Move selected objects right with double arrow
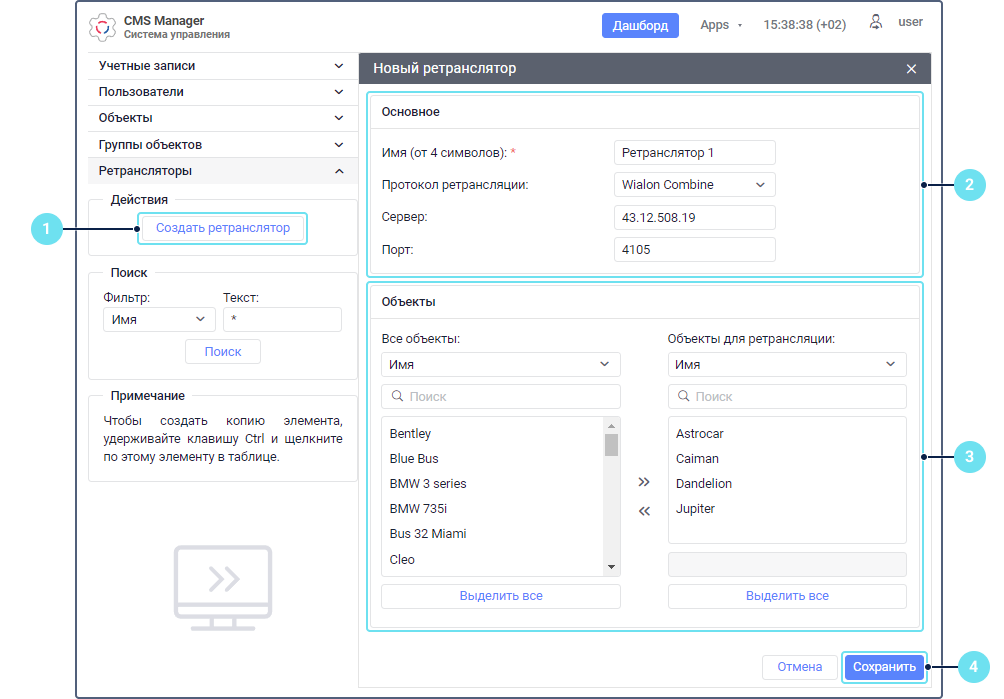Image resolution: width=1004 pixels, height=699 pixels. pos(644,482)
